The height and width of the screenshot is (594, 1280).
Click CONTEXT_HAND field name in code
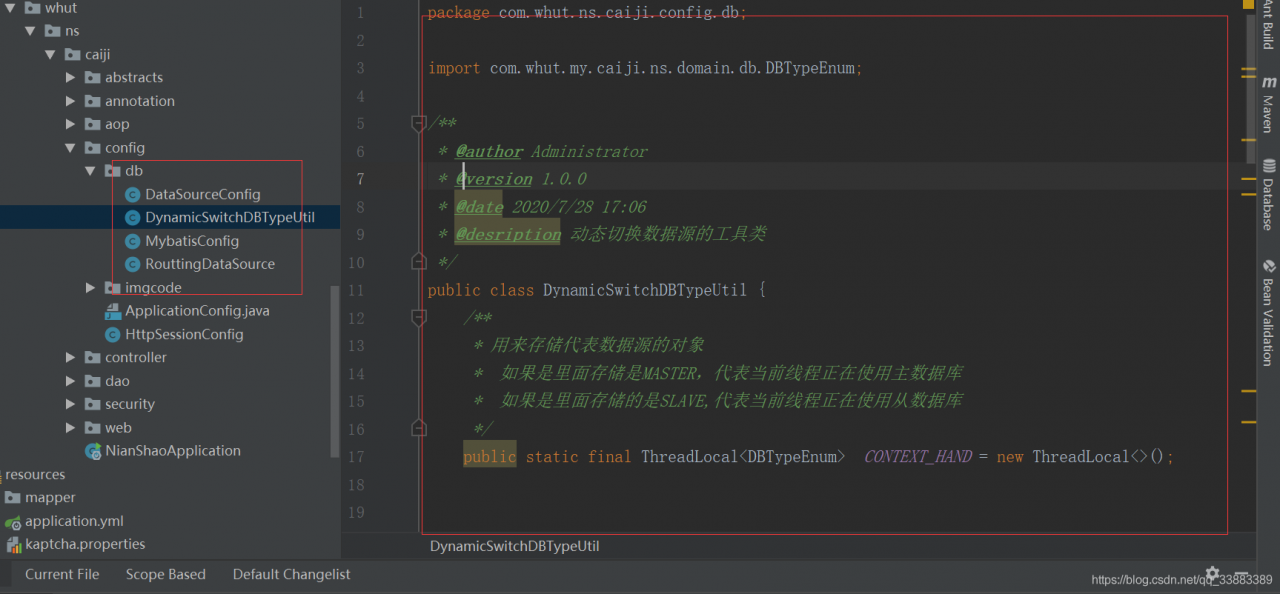pyautogui.click(x=918, y=456)
